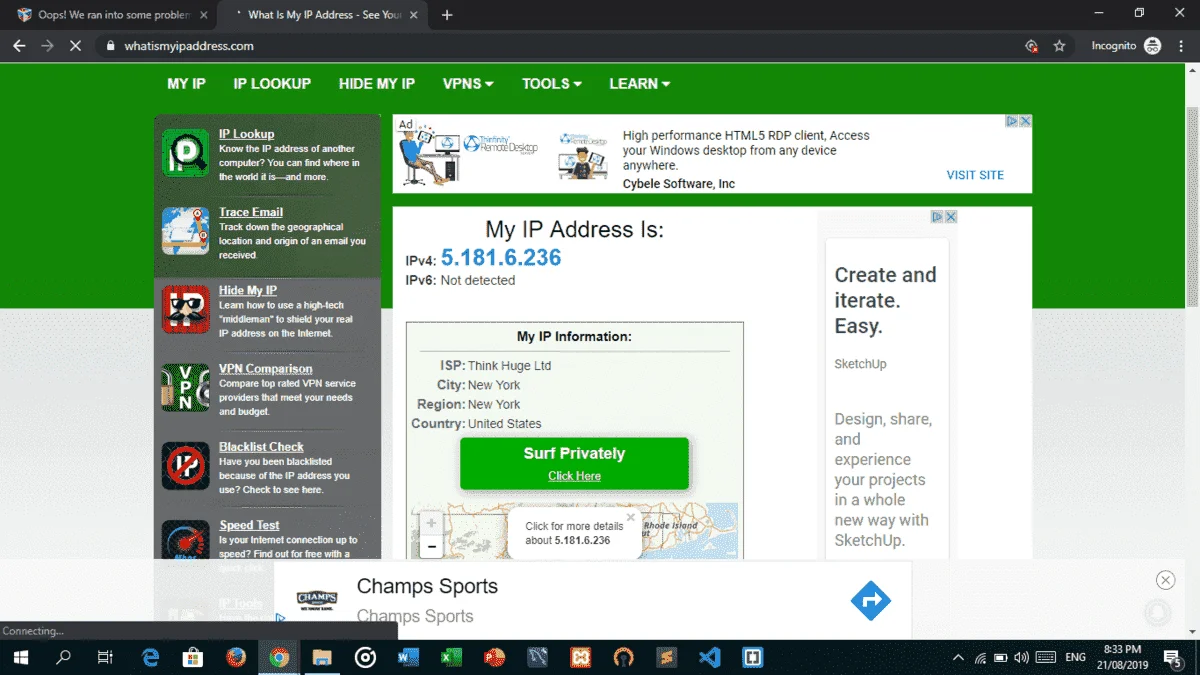1200x675 pixels.
Task: Zoom out on the map
Action: [x=431, y=546]
